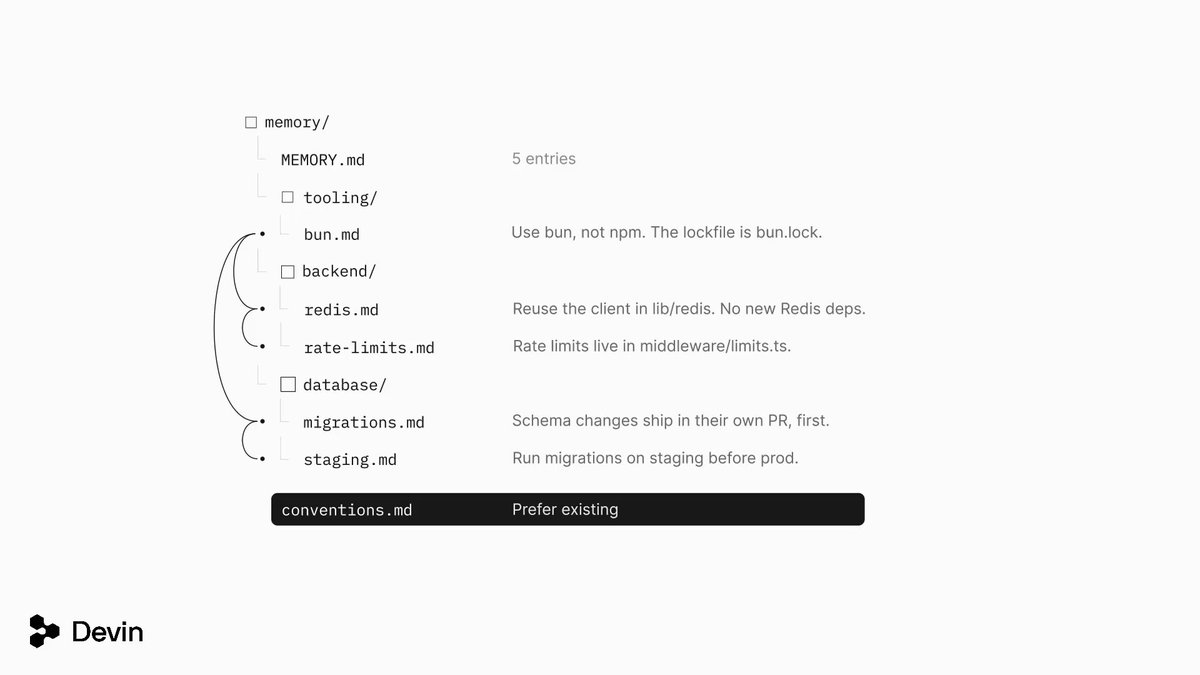Select the redis.md file

(342, 310)
